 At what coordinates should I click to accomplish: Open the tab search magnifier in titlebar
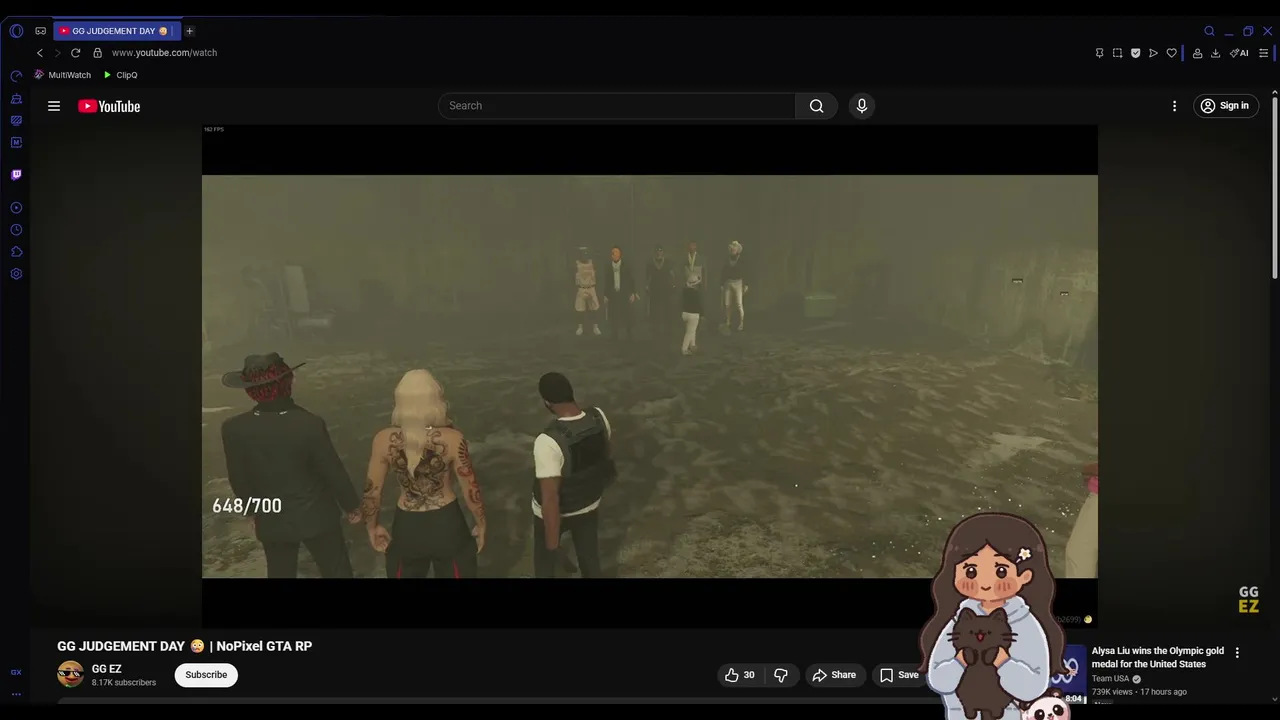1209,31
